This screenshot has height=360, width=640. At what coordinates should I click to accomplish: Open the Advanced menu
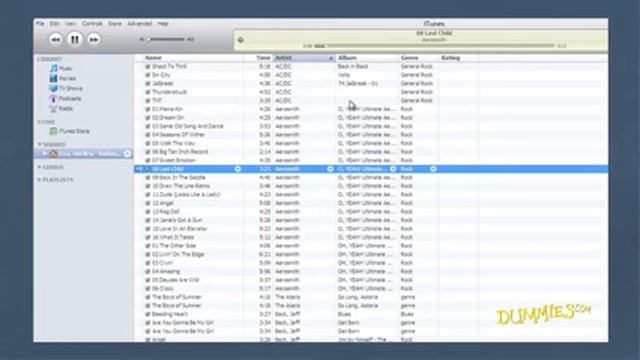click(140, 24)
